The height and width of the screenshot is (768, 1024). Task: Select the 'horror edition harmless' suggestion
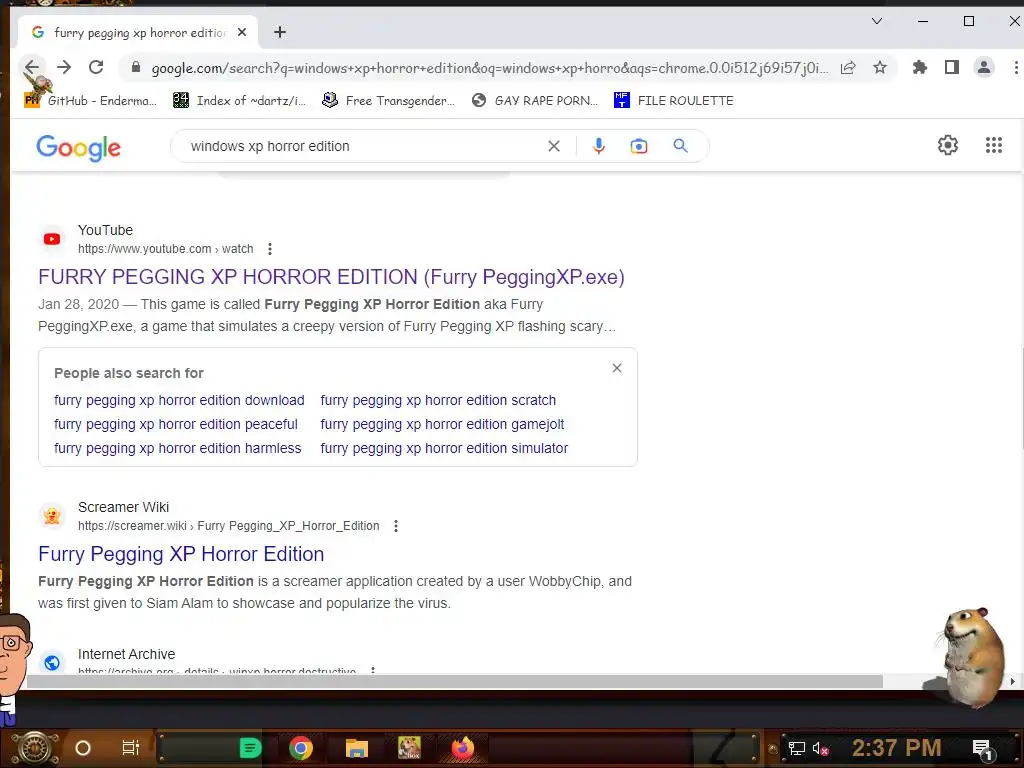click(x=178, y=449)
